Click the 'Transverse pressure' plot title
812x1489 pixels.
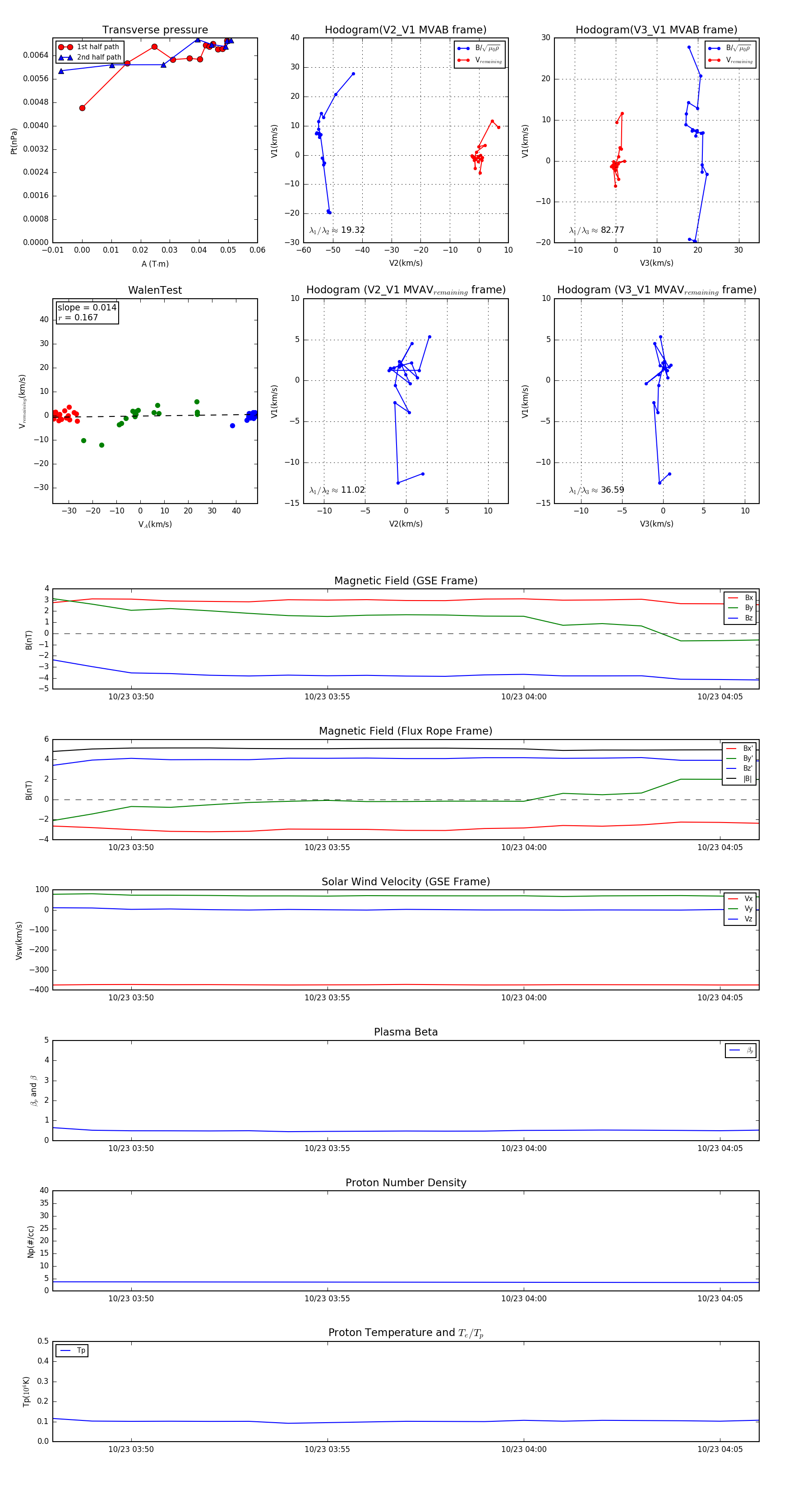pos(155,29)
